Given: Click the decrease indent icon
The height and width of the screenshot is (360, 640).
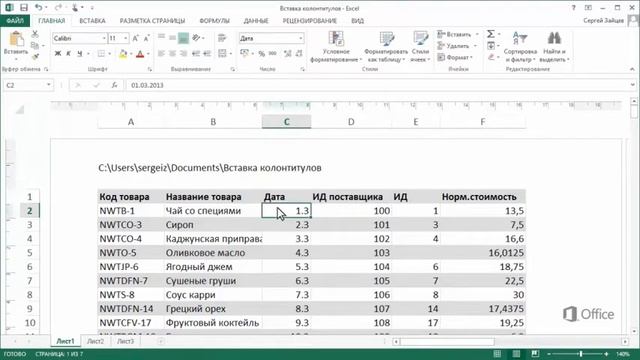Looking at the screenshot, I should click(x=196, y=53).
